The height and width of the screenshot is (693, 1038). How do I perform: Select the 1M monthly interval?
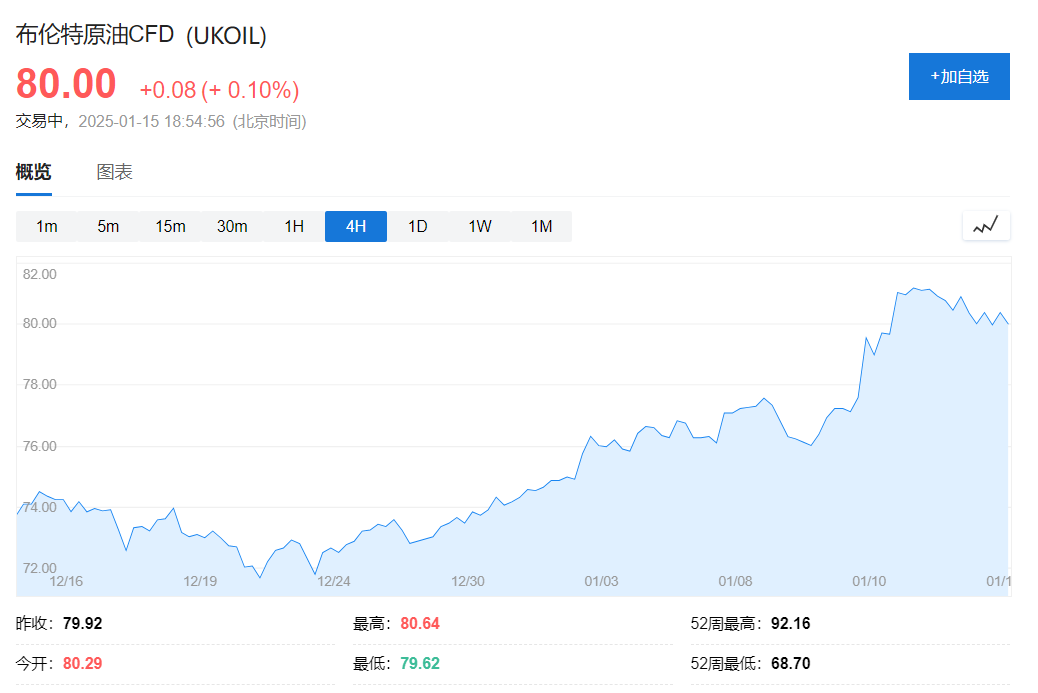[541, 226]
